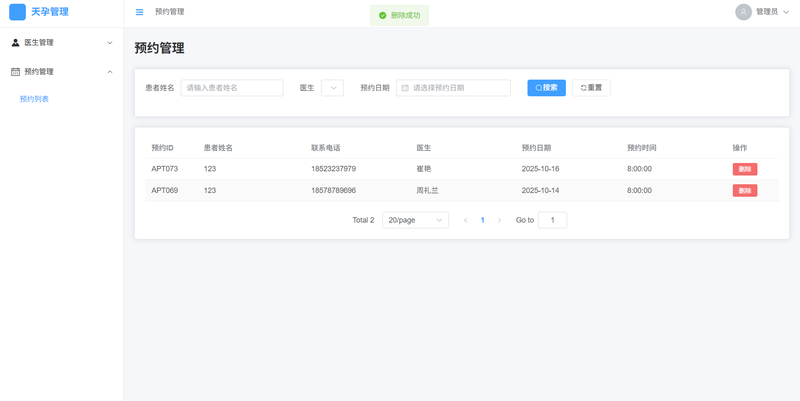This screenshot has width=800, height=401.
Task: Click the 预约管理 breadcrumb in header
Action: (170, 12)
